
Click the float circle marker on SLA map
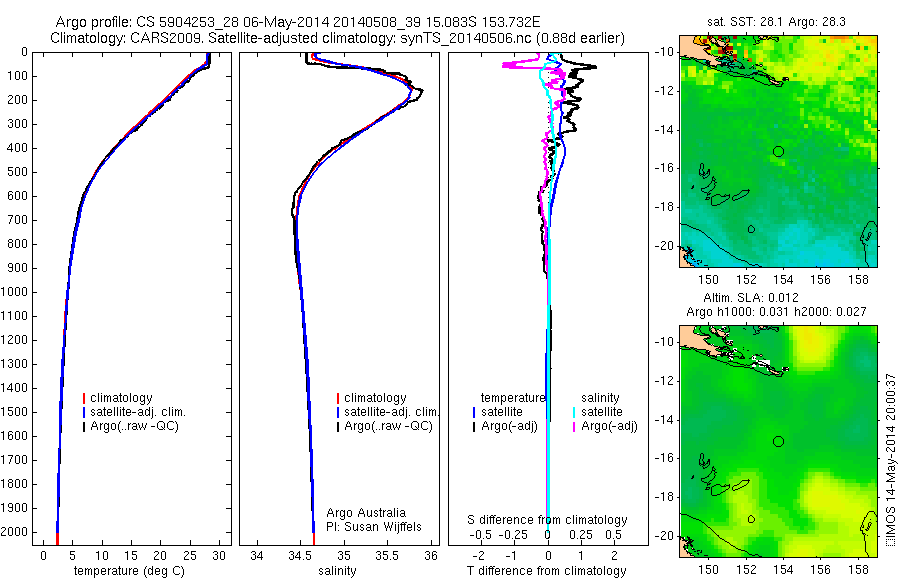tap(778, 442)
